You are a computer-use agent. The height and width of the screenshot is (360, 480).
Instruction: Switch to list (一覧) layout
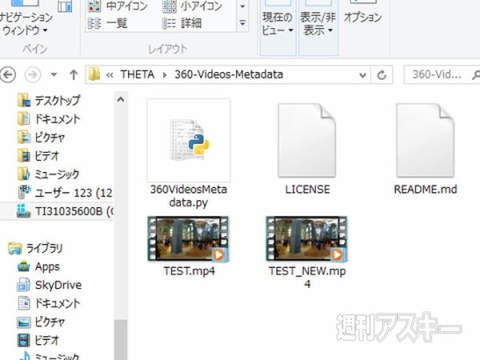tap(108, 23)
